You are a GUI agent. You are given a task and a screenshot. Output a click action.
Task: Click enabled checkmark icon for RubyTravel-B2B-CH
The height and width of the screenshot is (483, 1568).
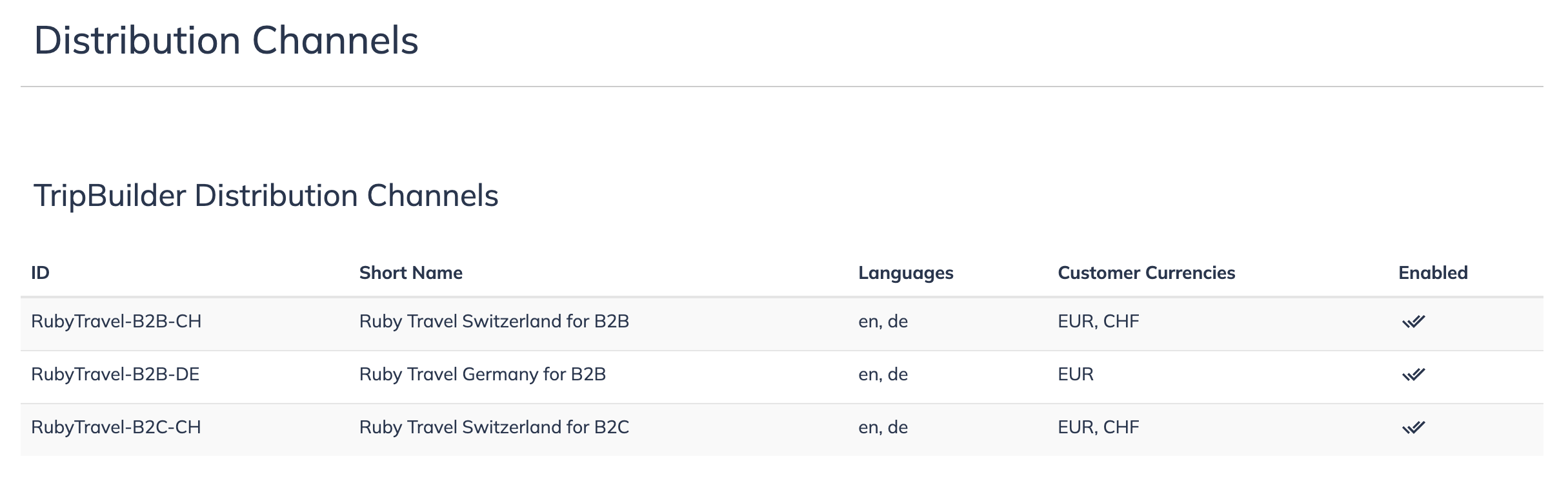1413,322
